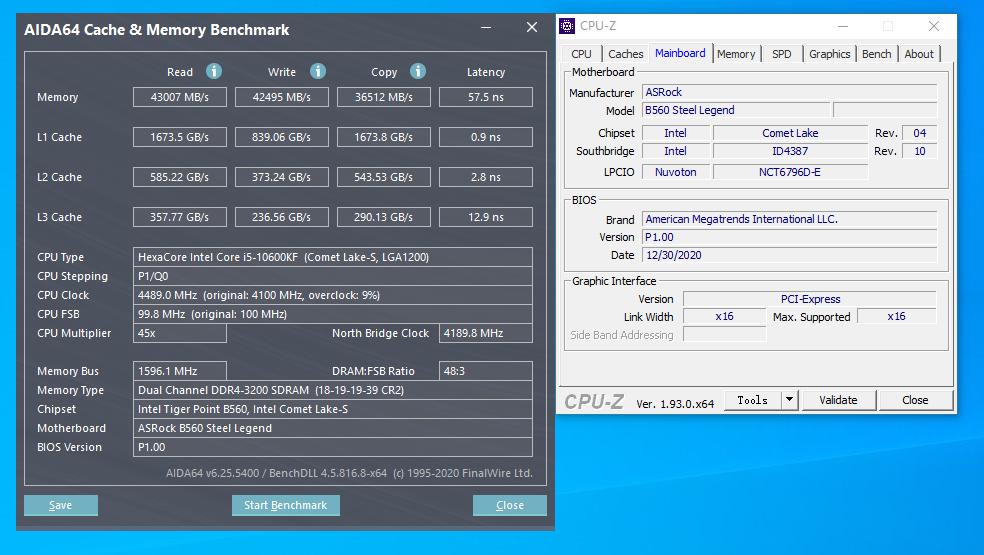Open the About tab
The height and width of the screenshot is (555, 984).
point(919,54)
